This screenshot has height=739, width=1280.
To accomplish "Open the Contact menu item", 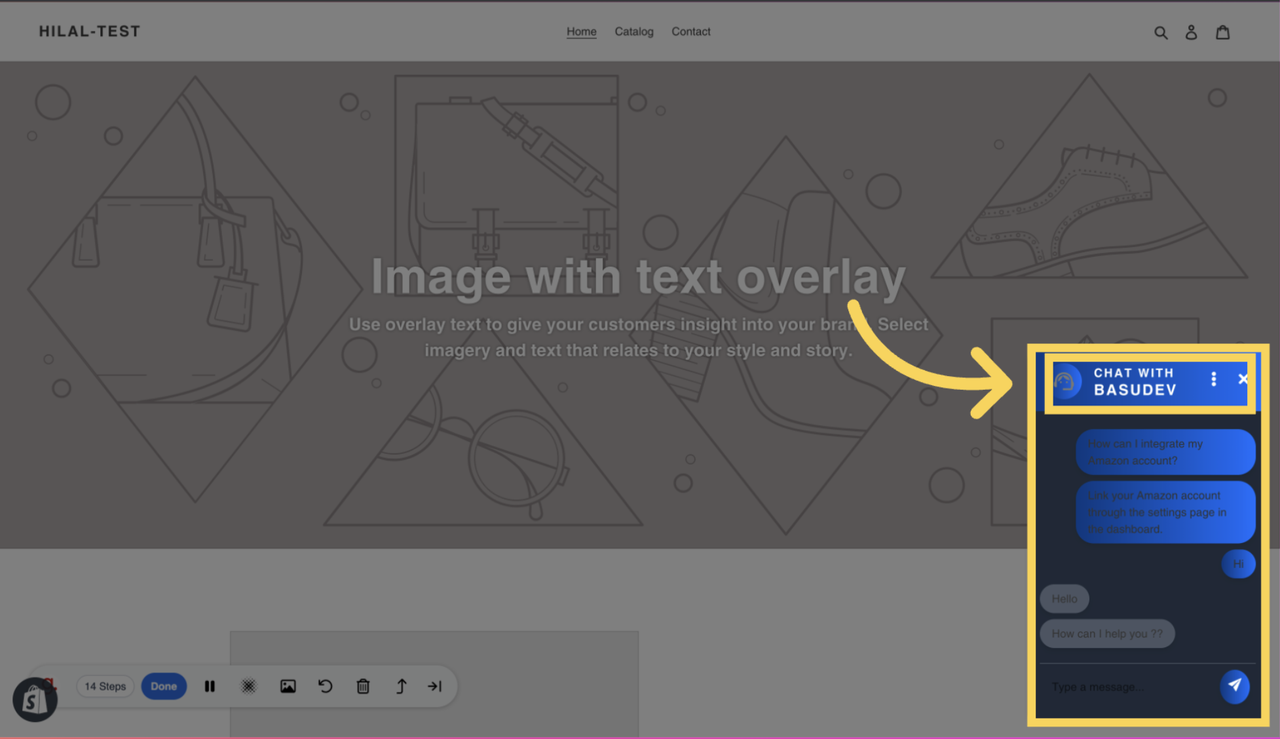I will 691,32.
